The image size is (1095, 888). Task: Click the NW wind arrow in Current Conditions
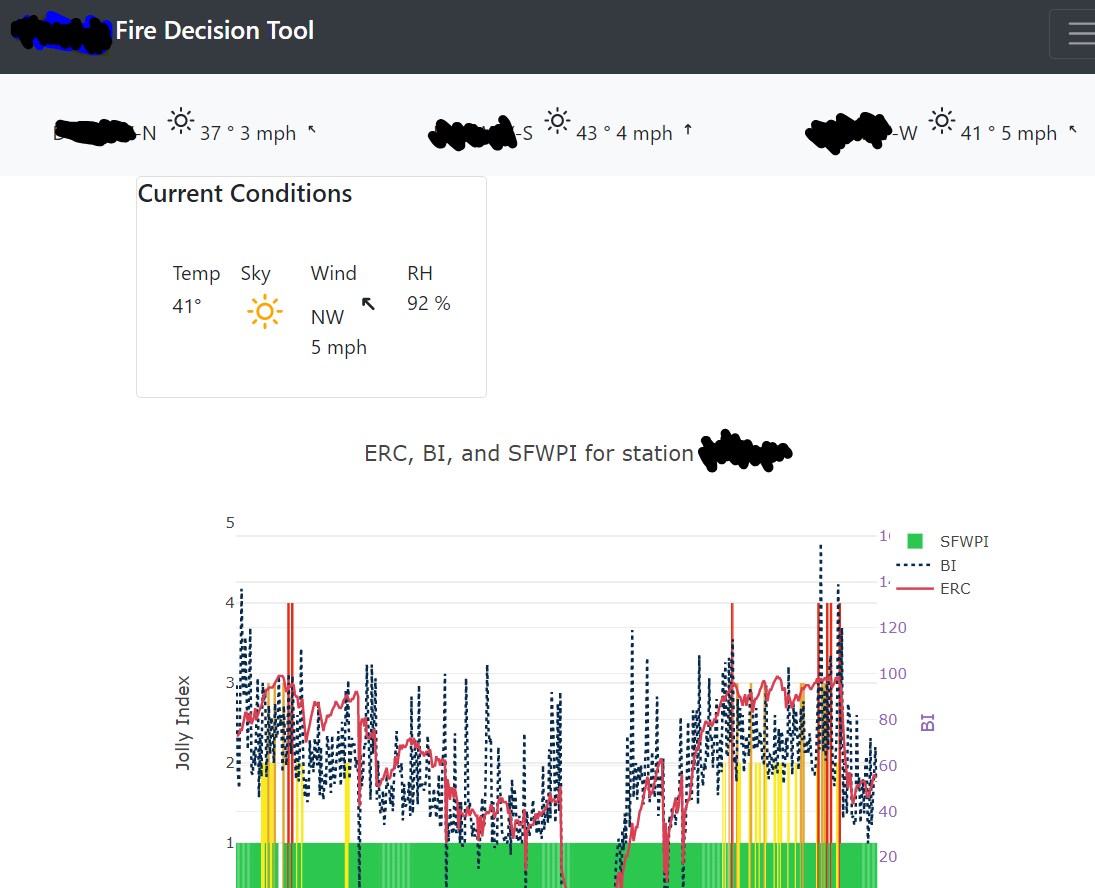click(x=369, y=303)
